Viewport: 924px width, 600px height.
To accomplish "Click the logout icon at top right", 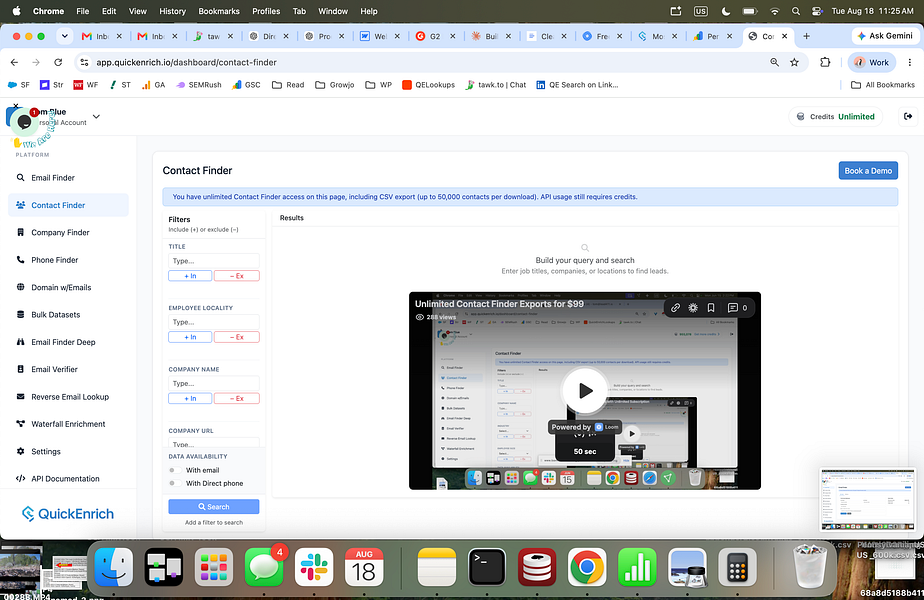I will pos(908,116).
